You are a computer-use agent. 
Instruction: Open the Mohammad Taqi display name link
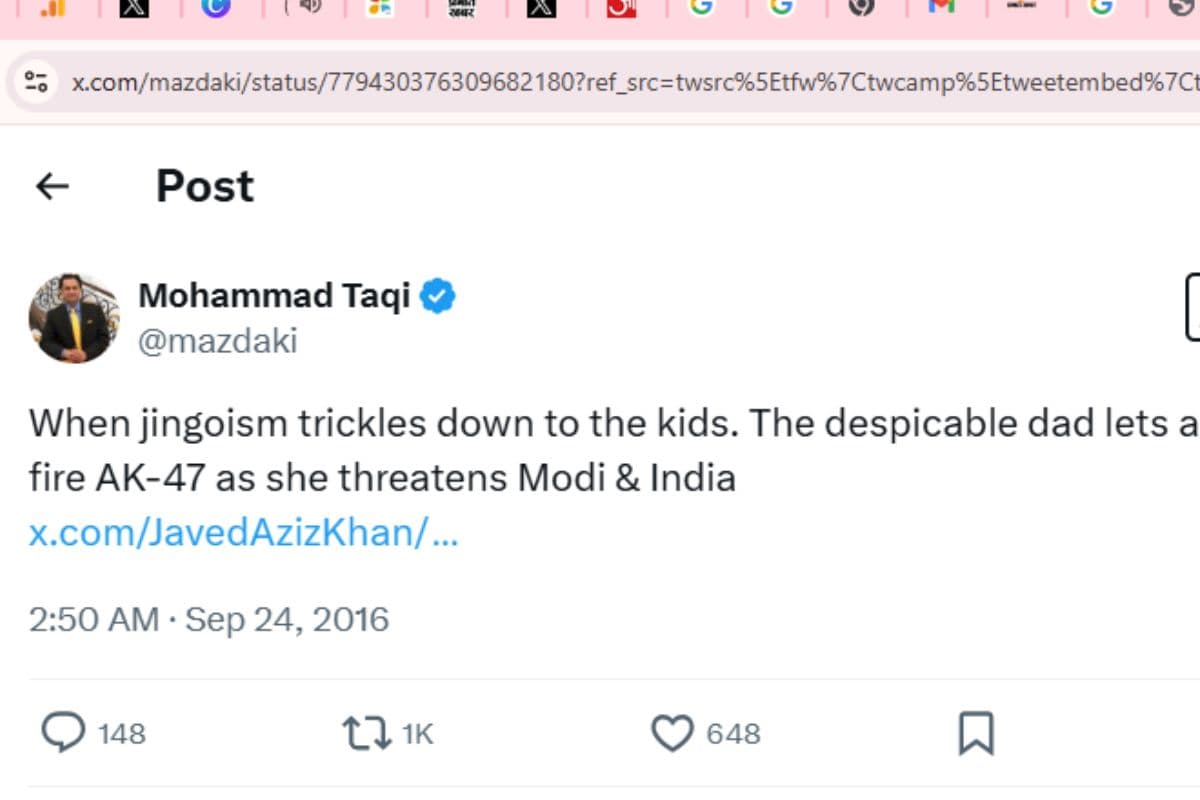click(x=273, y=296)
